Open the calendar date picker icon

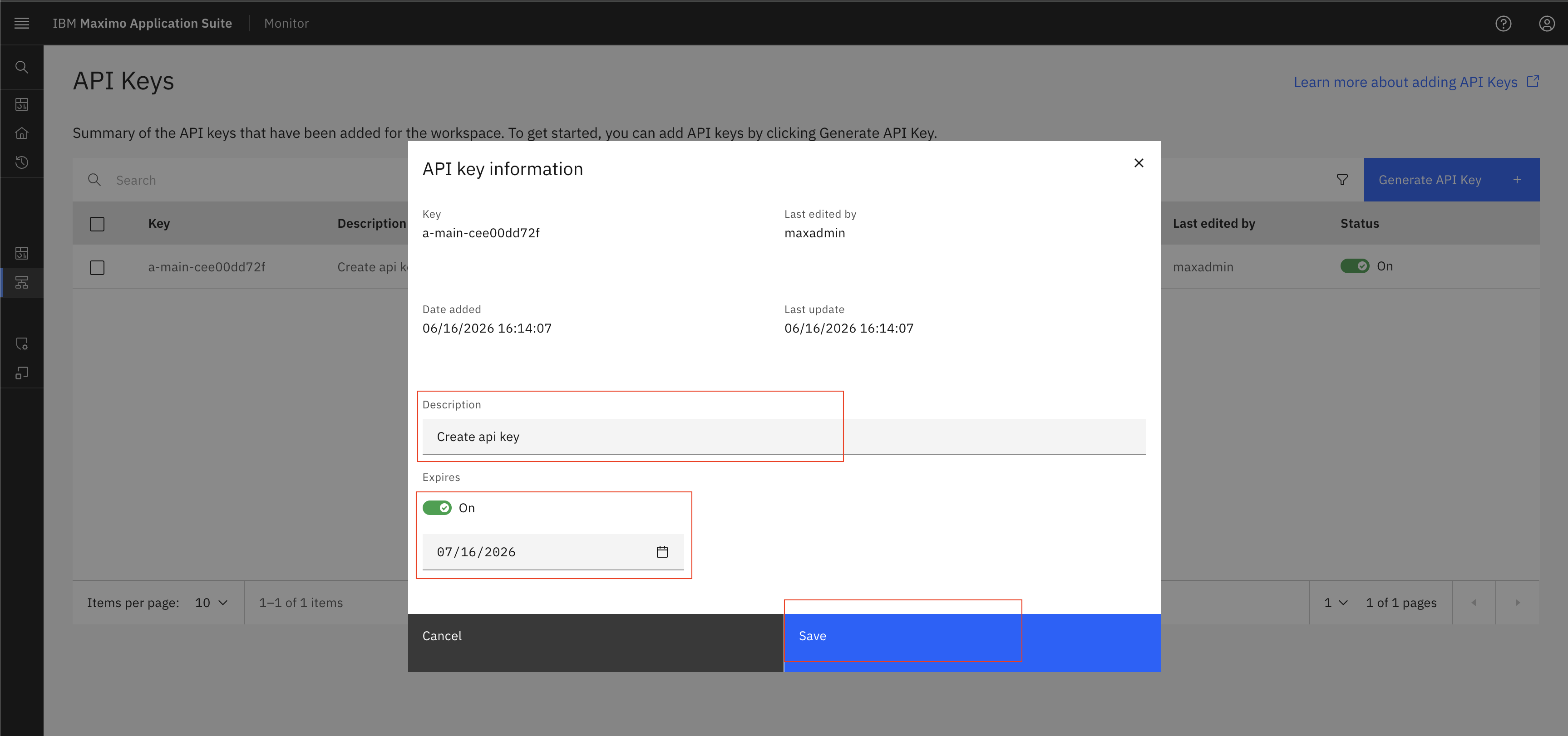662,552
